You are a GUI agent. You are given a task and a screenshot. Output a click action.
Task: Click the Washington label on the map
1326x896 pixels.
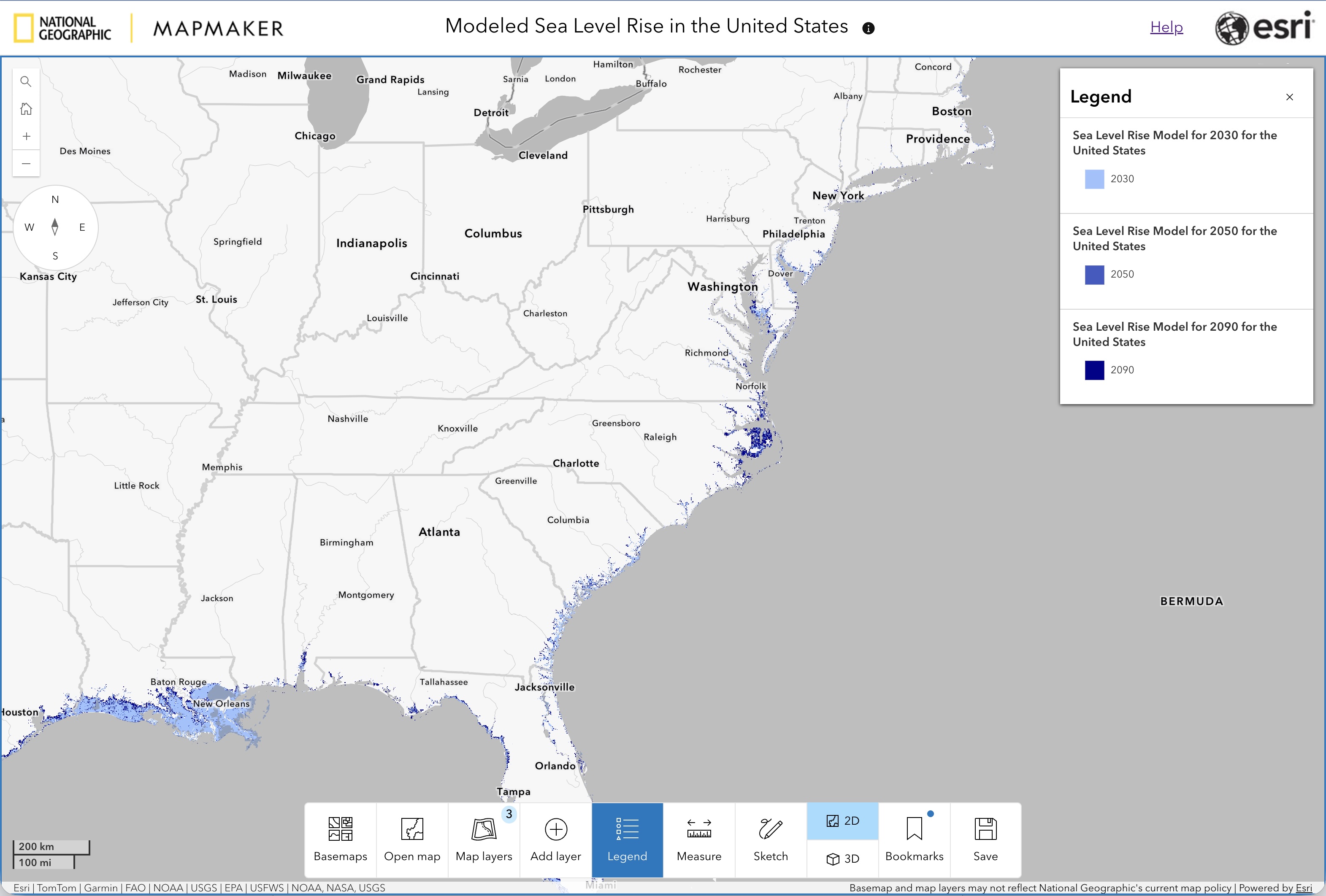(723, 287)
